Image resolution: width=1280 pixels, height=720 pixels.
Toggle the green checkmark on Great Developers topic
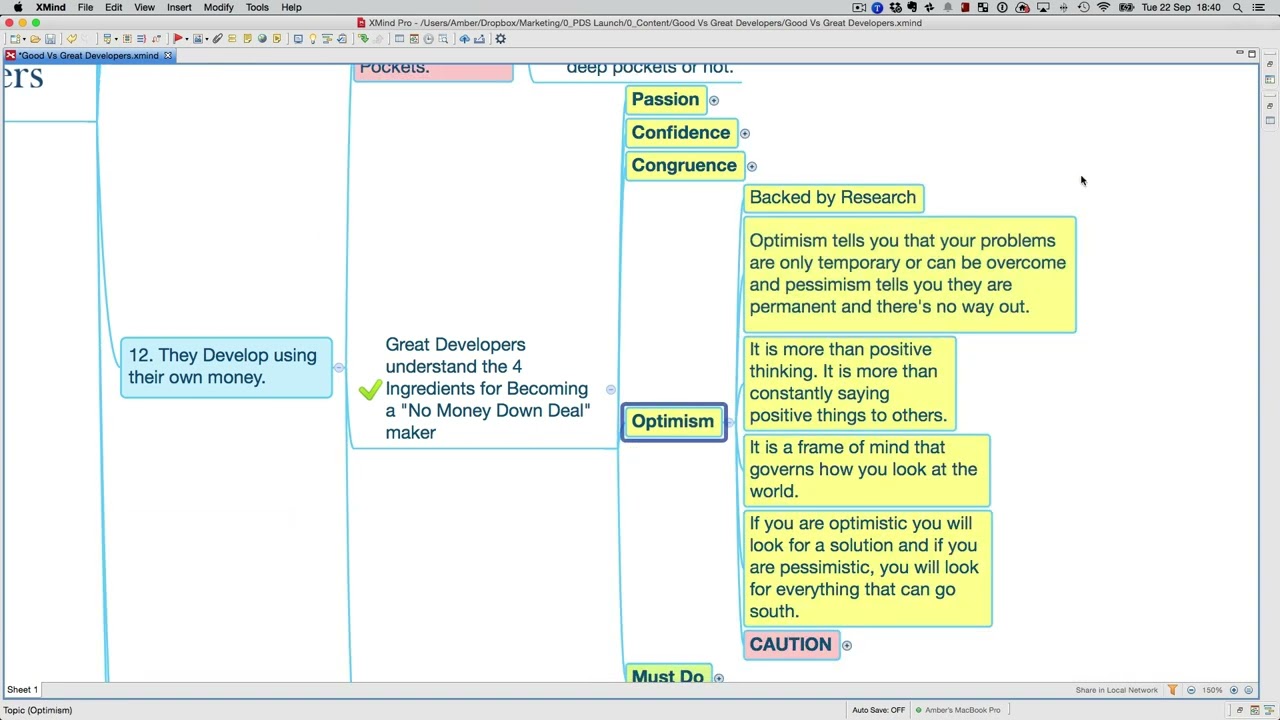pyautogui.click(x=370, y=389)
